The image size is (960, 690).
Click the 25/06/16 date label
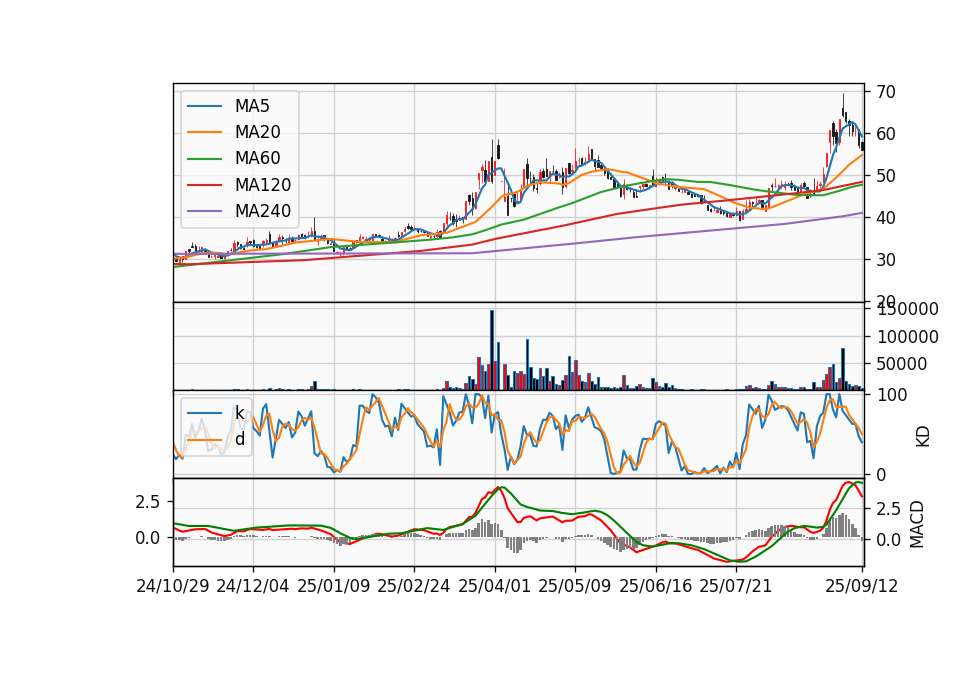click(656, 587)
